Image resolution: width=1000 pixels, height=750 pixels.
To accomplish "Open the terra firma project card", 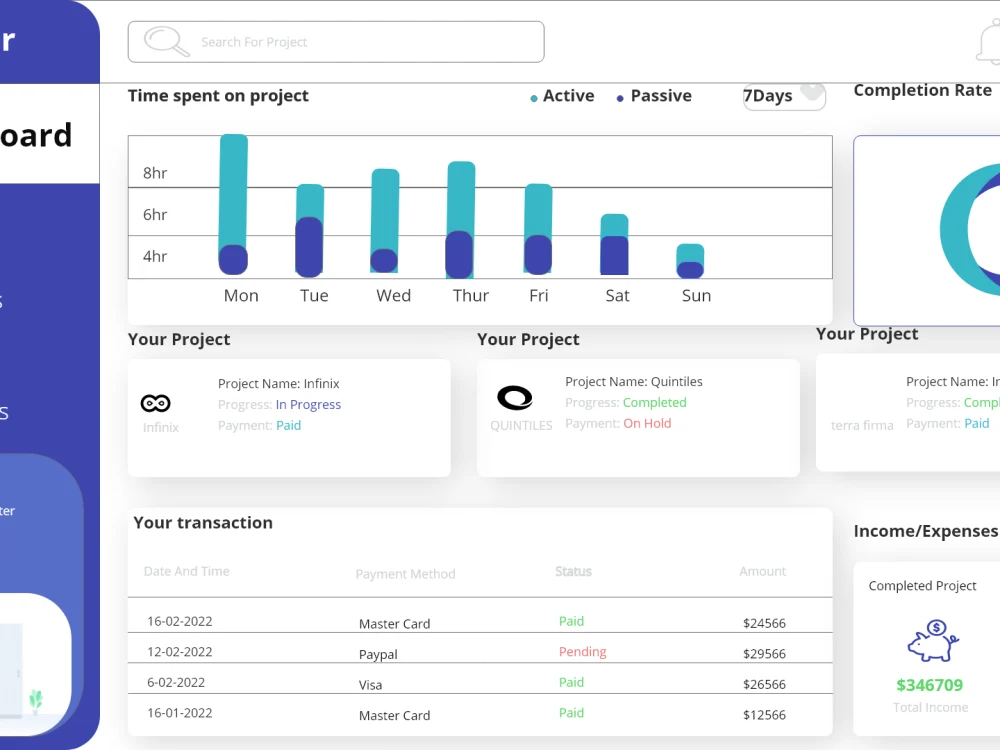I will 908,415.
